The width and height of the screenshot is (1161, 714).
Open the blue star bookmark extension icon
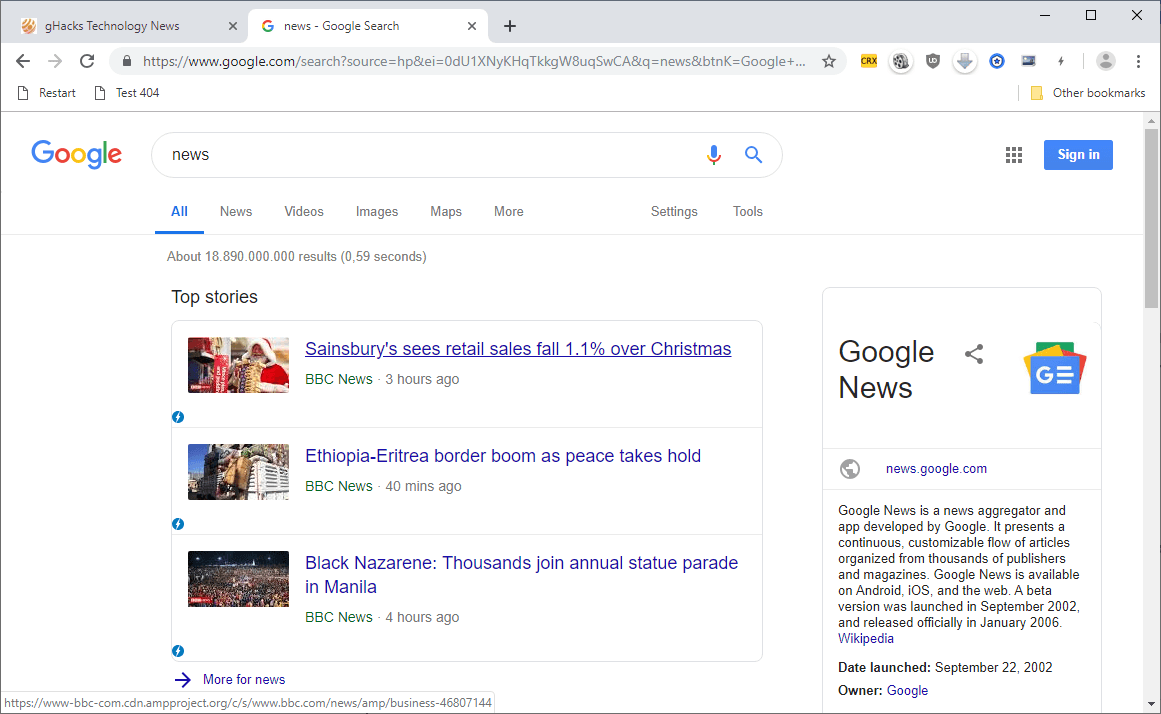(997, 61)
